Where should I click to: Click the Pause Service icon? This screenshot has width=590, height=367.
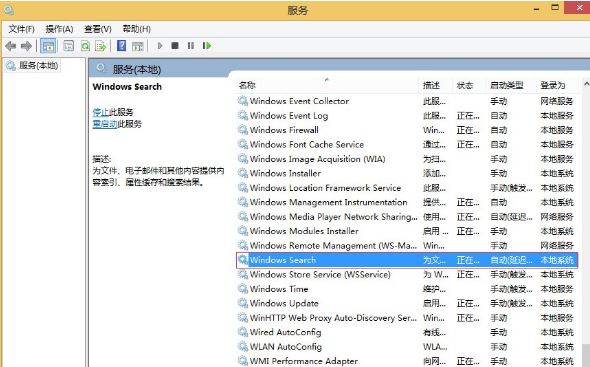191,46
